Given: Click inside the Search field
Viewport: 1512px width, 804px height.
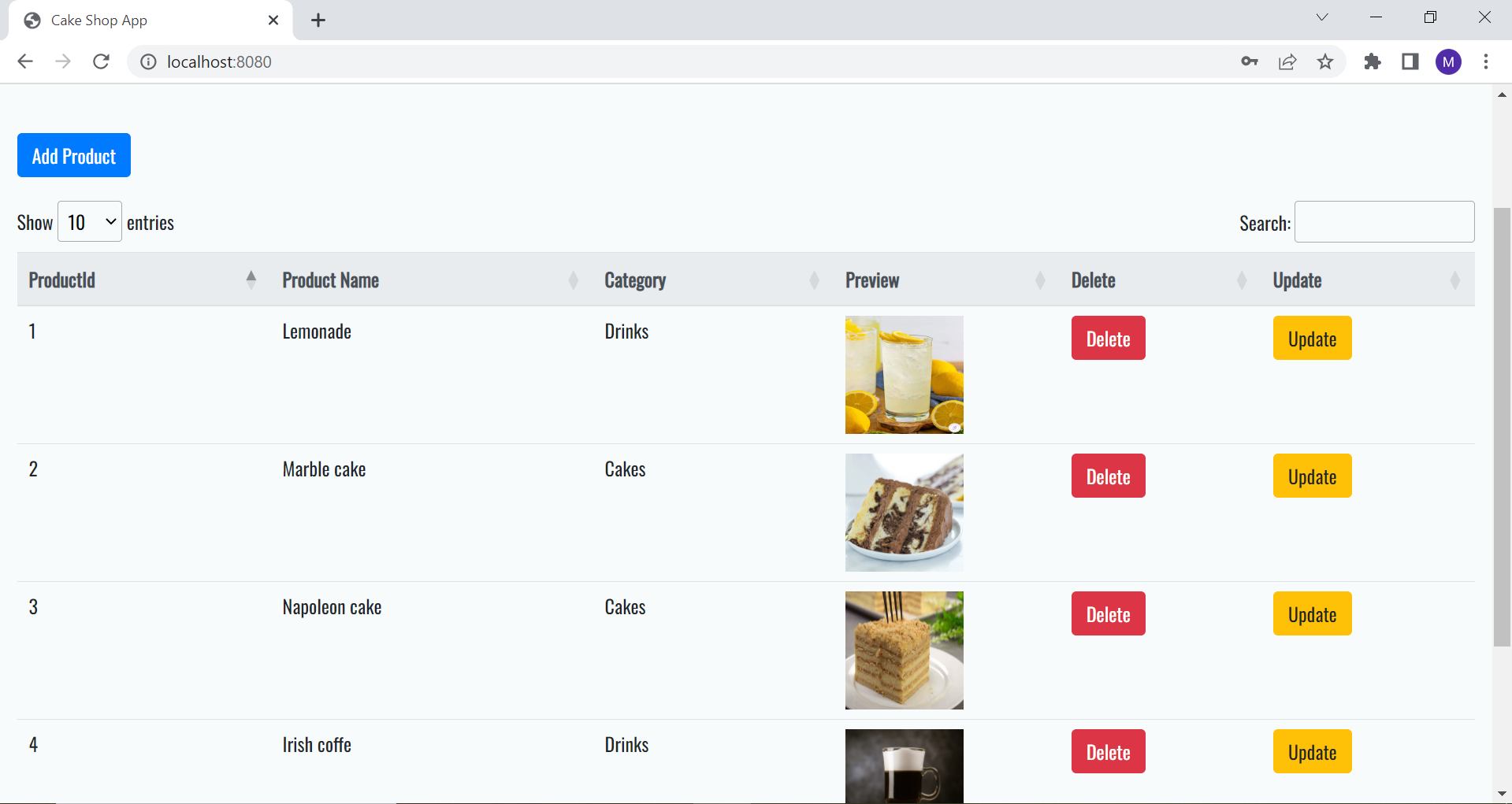Looking at the screenshot, I should coord(1384,221).
